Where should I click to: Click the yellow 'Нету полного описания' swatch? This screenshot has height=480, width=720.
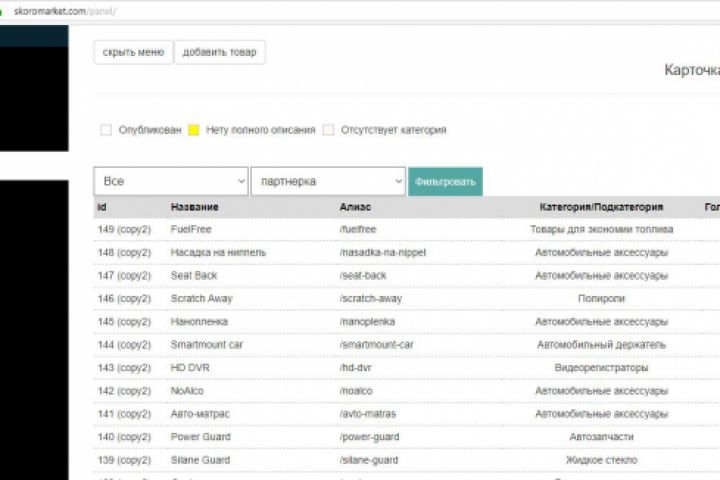[194, 130]
